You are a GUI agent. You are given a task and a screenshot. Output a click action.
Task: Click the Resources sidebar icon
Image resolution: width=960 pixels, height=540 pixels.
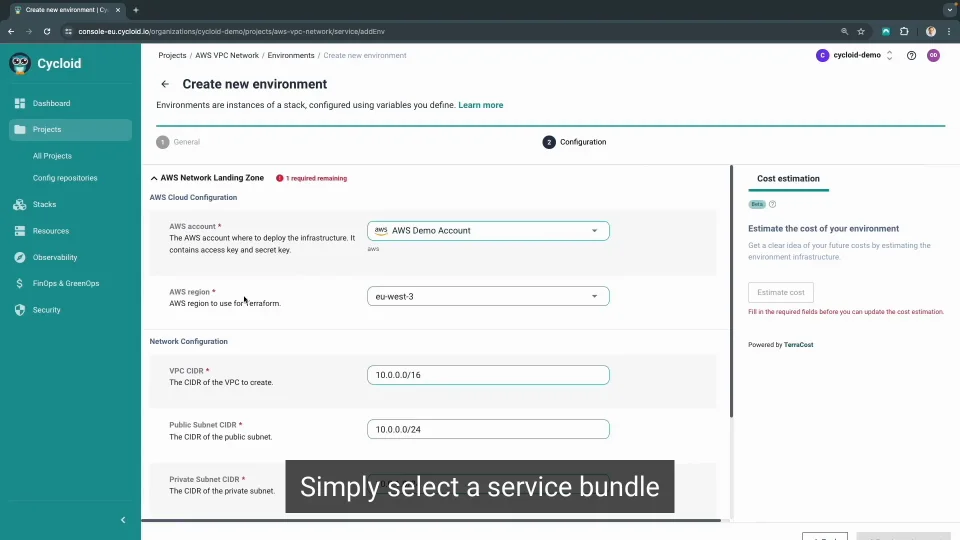(x=20, y=231)
